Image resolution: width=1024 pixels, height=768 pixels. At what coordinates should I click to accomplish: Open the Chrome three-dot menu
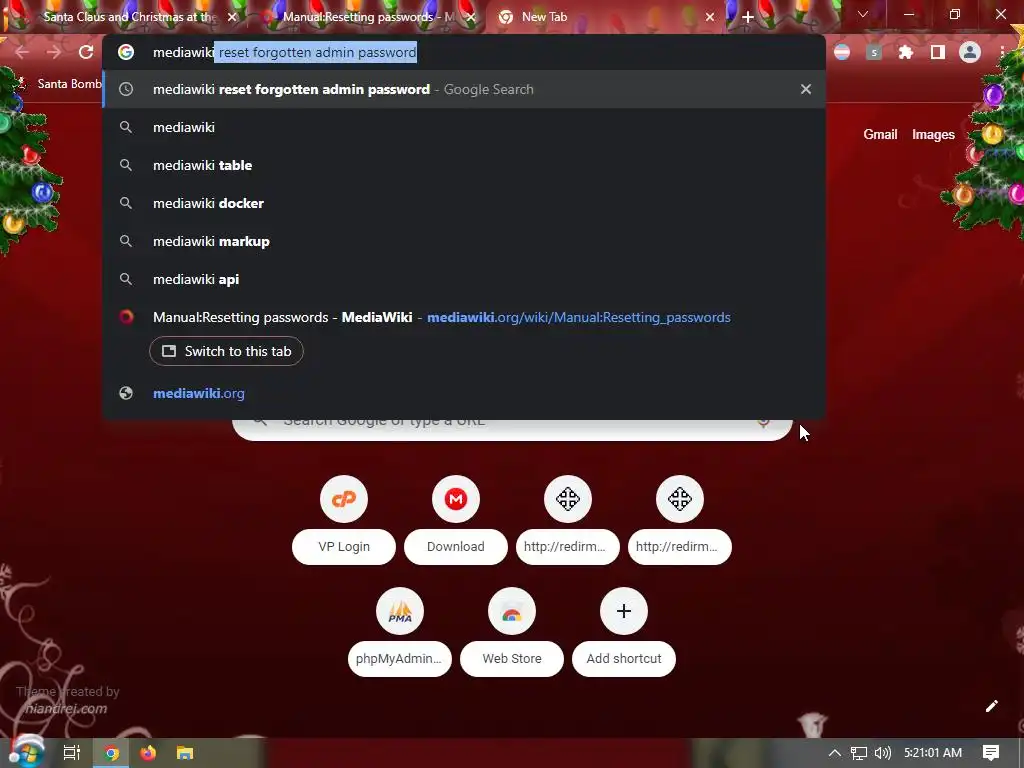coord(1002,52)
